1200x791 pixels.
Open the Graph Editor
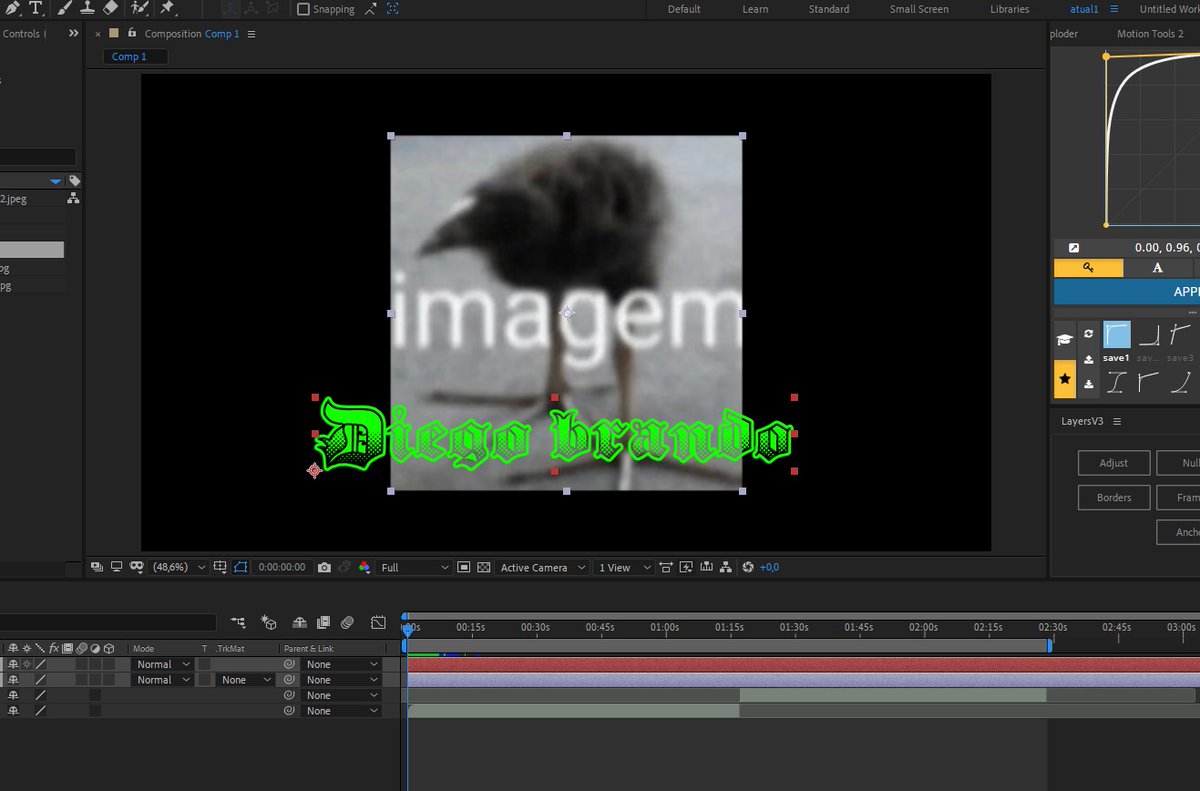pyautogui.click(x=378, y=622)
